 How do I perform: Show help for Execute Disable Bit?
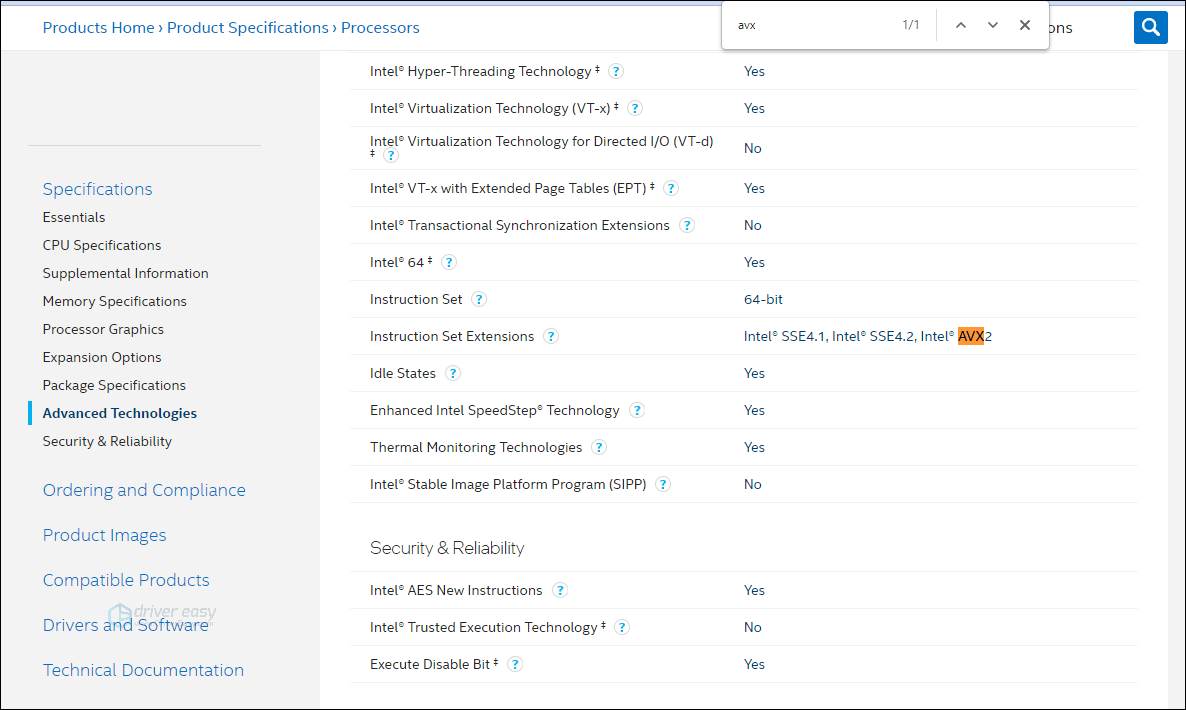(515, 665)
